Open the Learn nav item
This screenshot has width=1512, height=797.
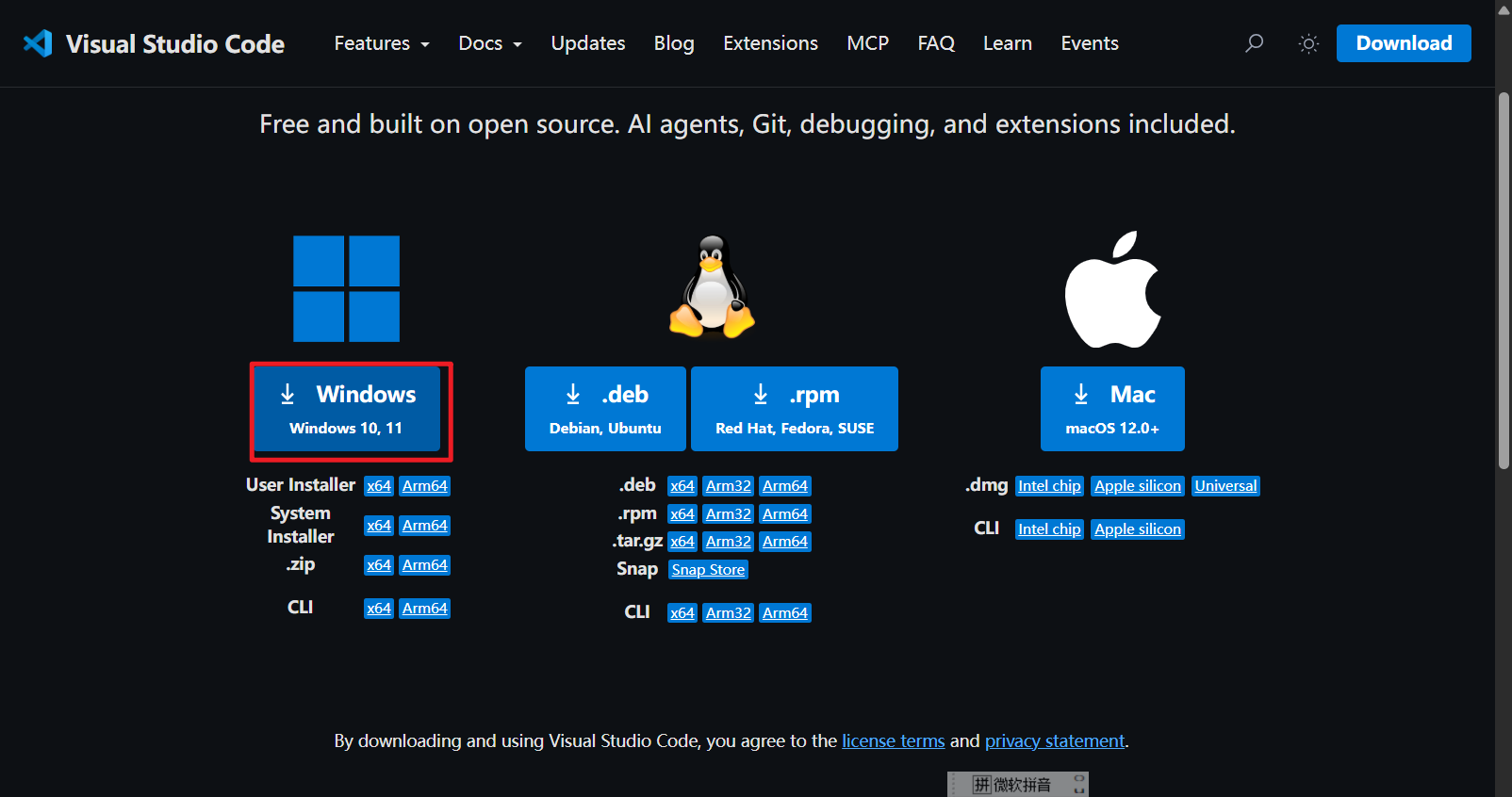point(1008,43)
